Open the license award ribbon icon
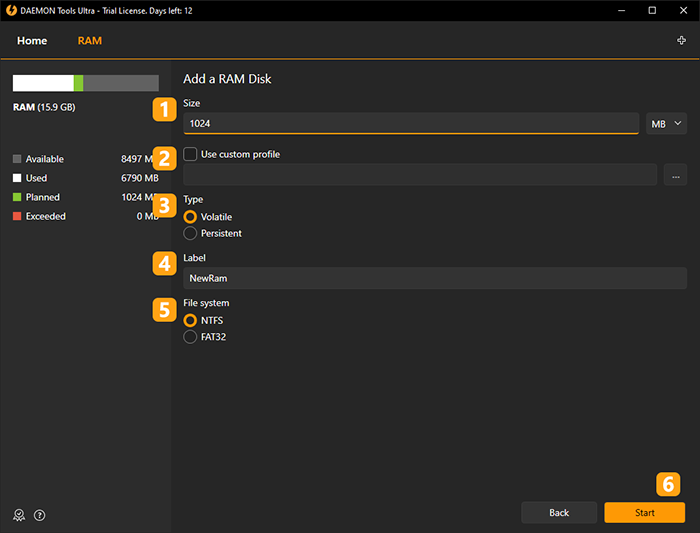 19,515
